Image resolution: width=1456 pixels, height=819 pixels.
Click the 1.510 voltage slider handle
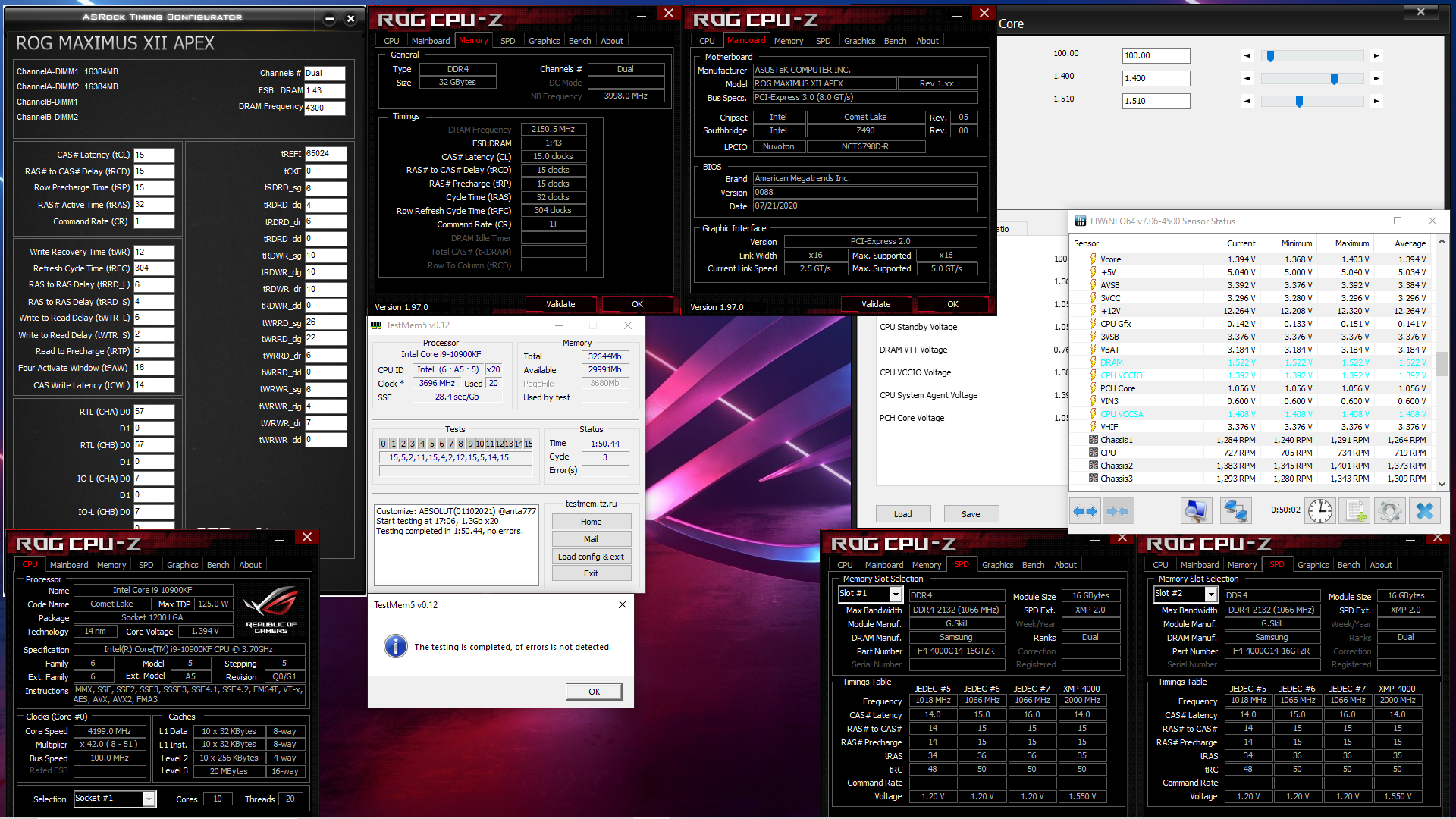pos(1299,101)
